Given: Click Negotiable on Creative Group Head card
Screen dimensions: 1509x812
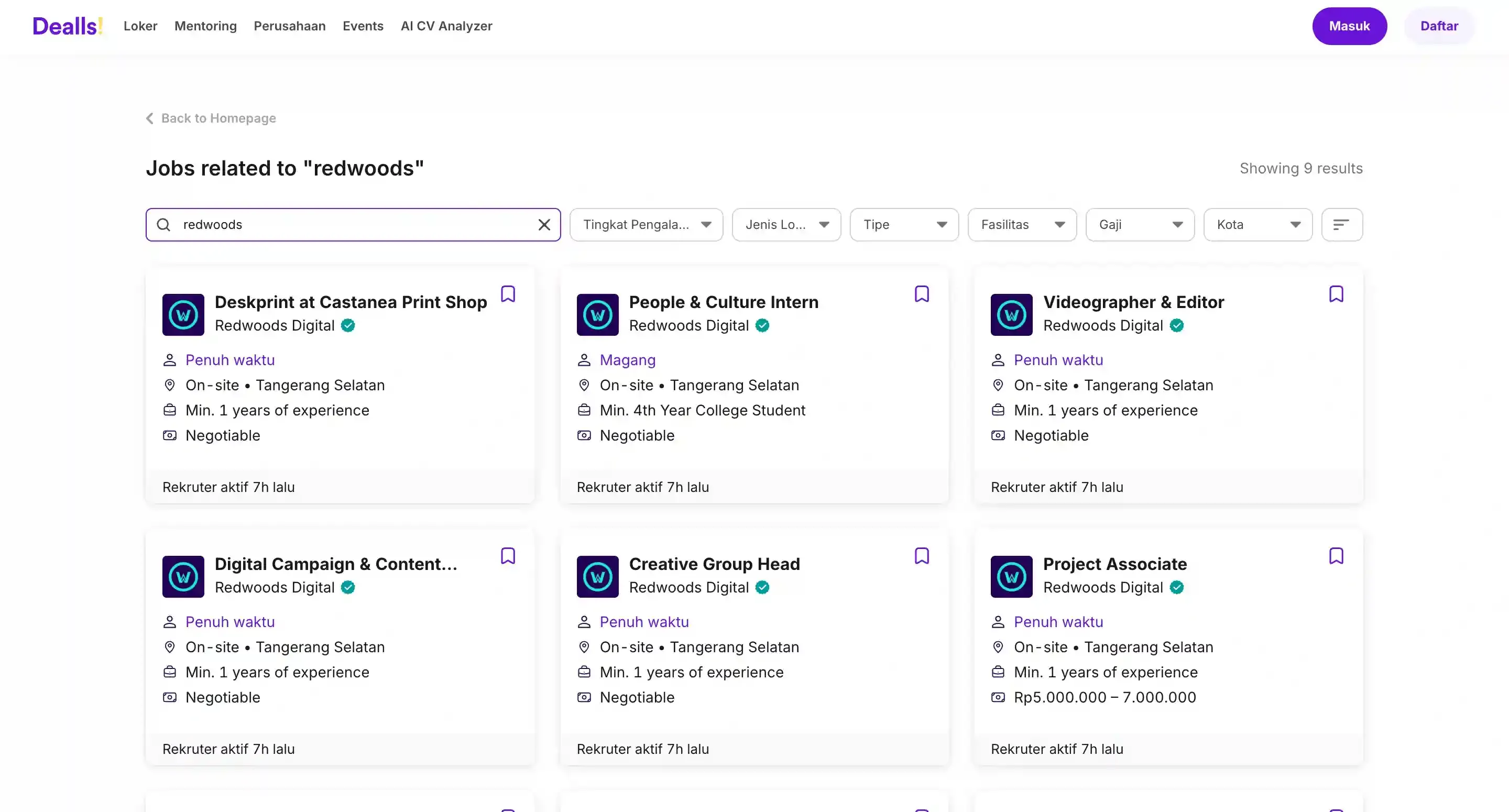Looking at the screenshot, I should 637,697.
